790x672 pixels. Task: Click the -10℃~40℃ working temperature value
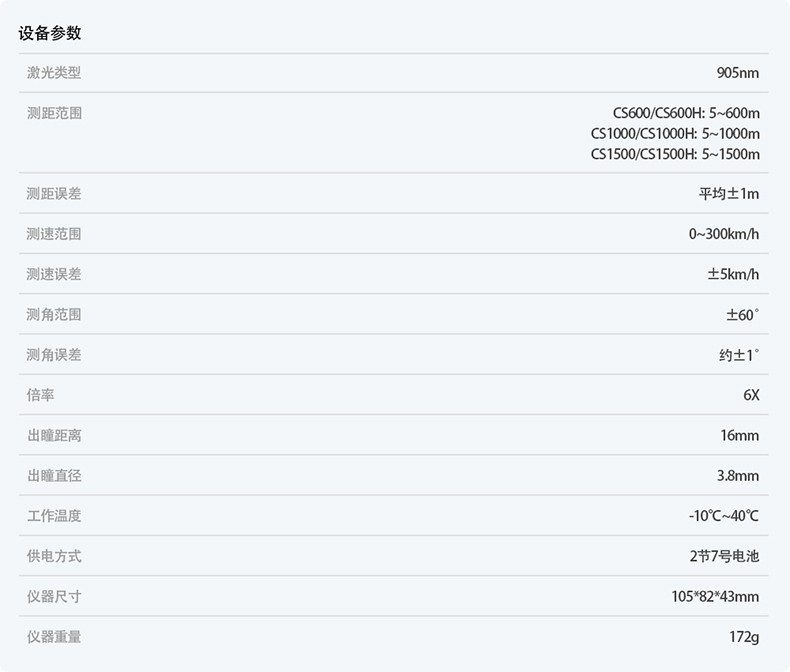coord(724,516)
